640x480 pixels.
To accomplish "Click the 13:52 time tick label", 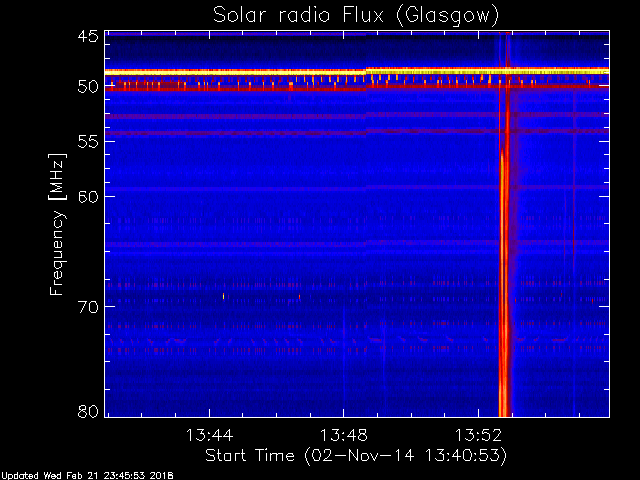I will tap(478, 435).
